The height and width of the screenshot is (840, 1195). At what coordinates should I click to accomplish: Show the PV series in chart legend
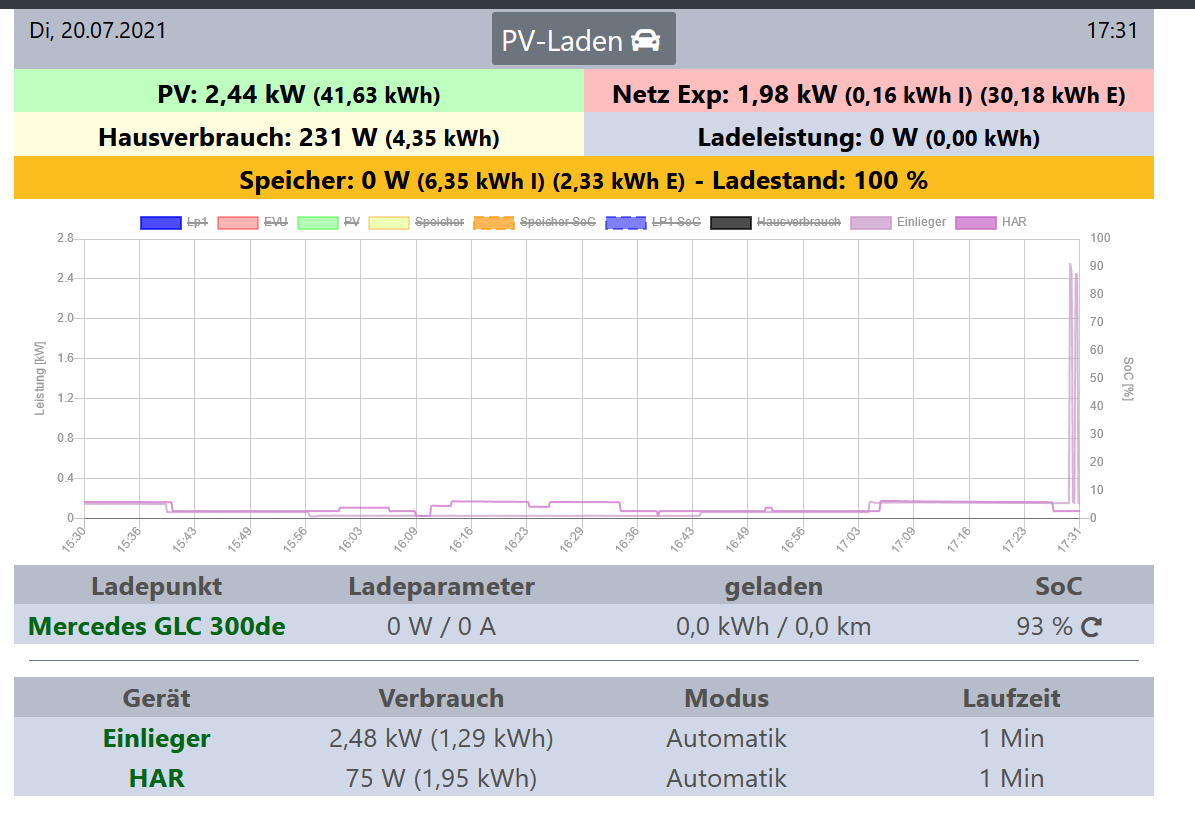coord(329,222)
